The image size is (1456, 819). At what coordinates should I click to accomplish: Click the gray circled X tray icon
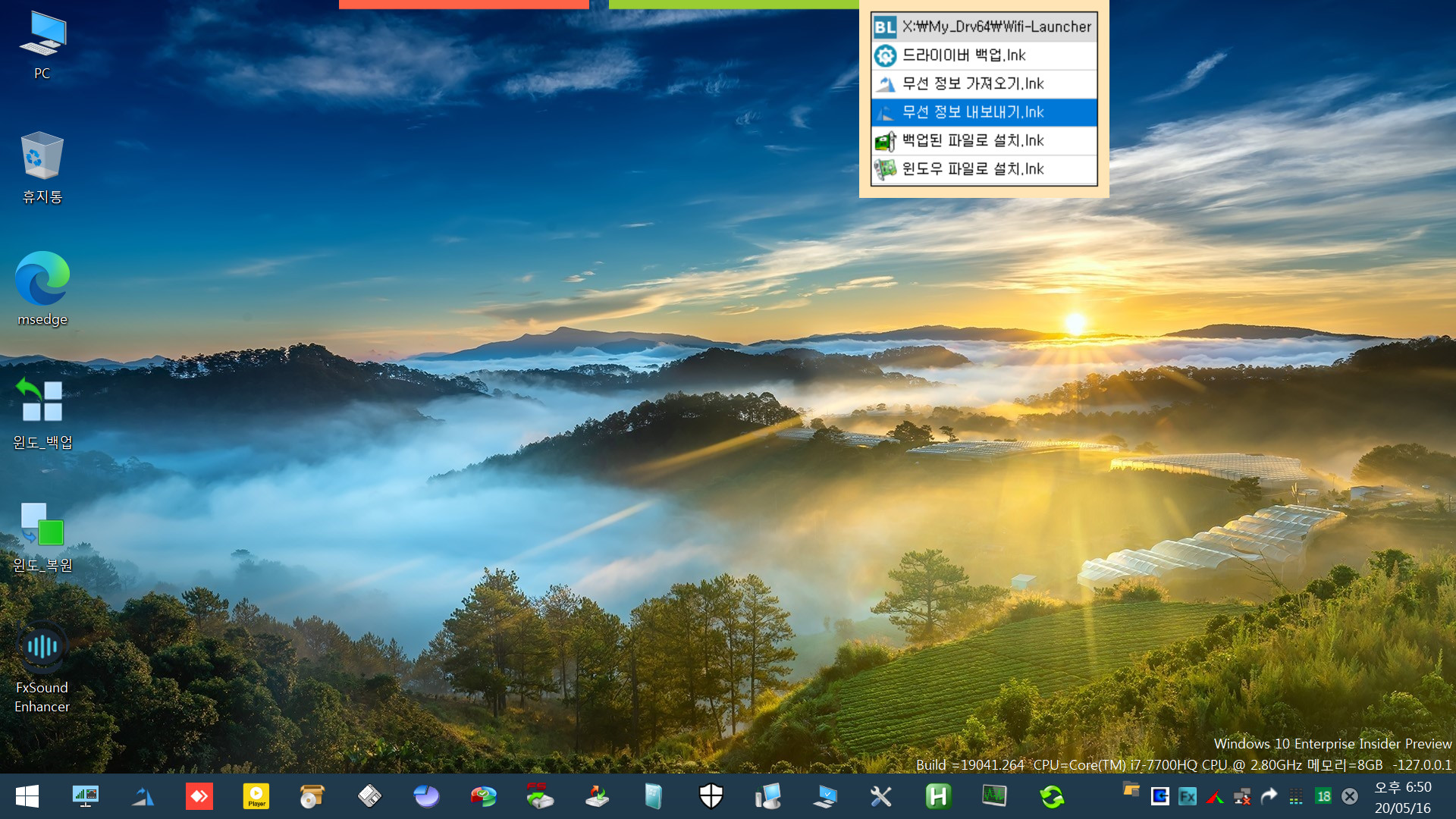tap(1350, 796)
